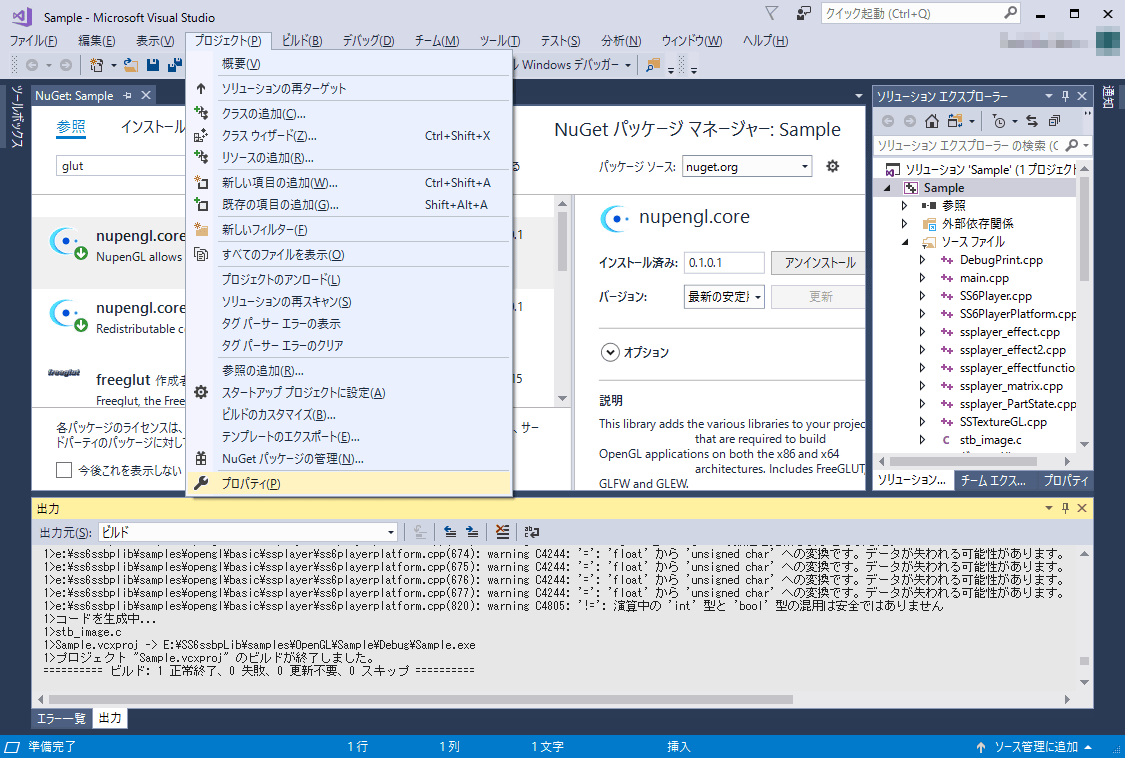Click the nupengl.core package logo in details
This screenshot has width=1125, height=758.
[615, 218]
